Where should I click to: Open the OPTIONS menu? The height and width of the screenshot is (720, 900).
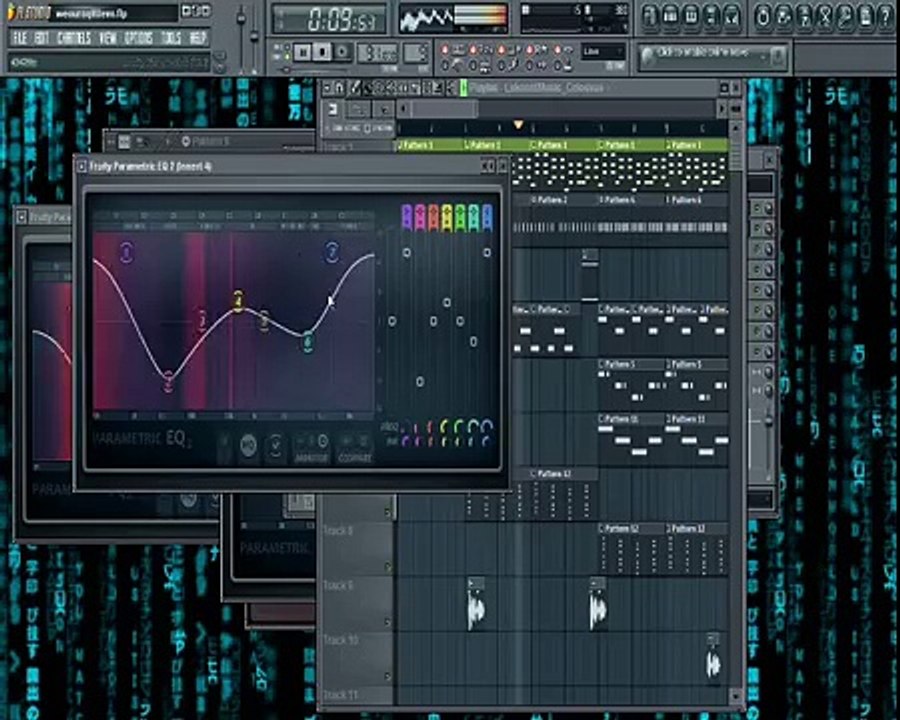click(139, 38)
